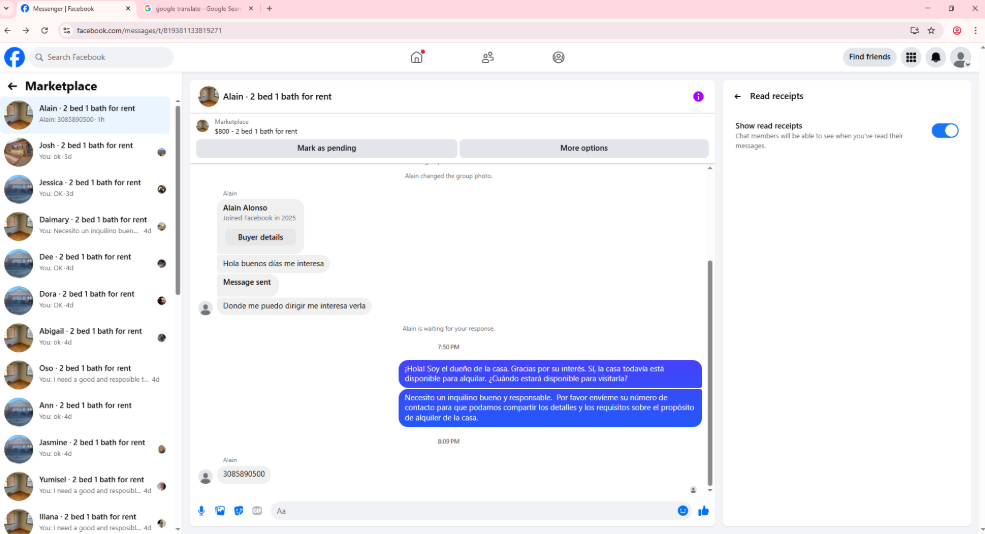Open the Alain 2 bed 1 bath conversation
The height and width of the screenshot is (534, 985).
(85, 114)
